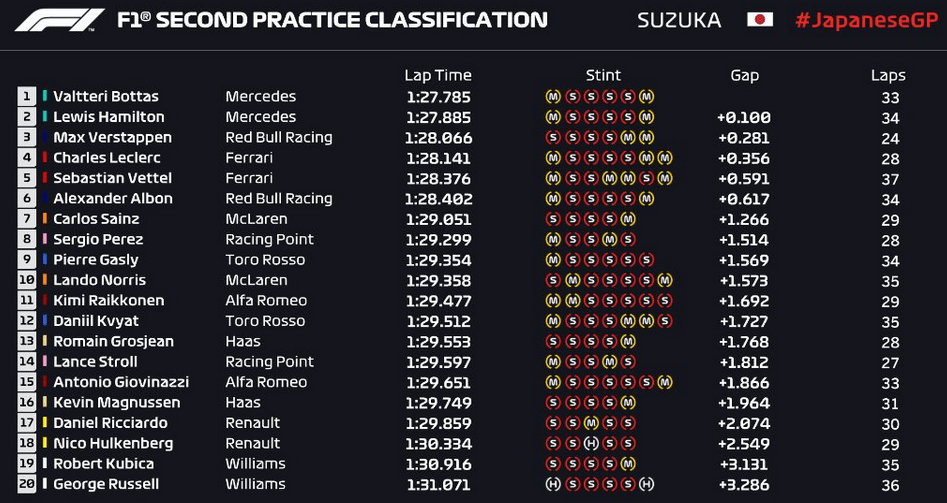Click the first hard tyre icon in Russell's stint

[x=553, y=484]
